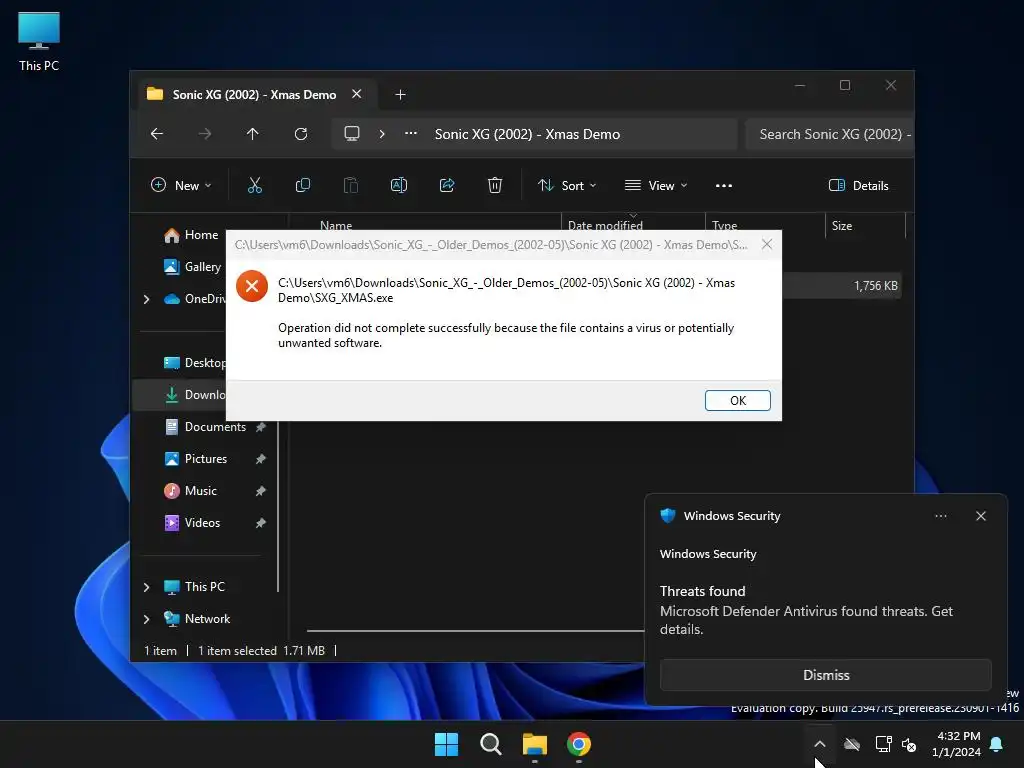The height and width of the screenshot is (768, 1024).
Task: Click the network tray icon
Action: pos(884,744)
